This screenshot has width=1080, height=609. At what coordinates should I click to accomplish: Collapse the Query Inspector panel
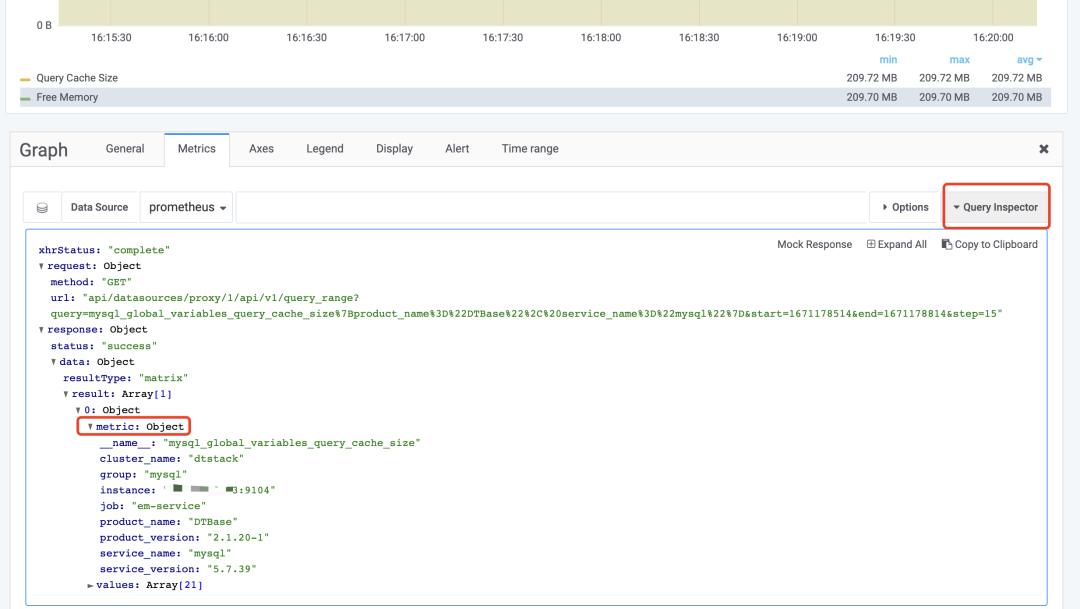[995, 207]
